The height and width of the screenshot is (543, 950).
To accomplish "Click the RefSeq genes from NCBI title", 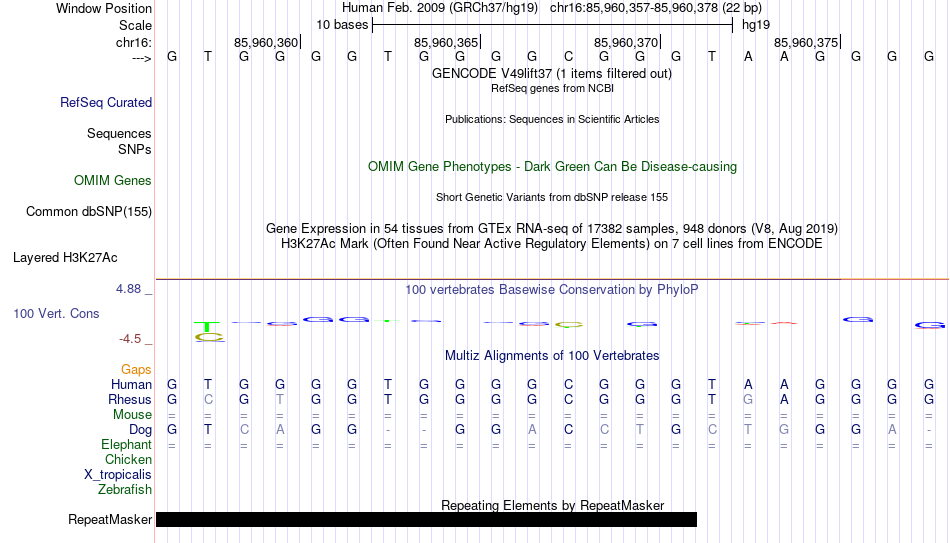I will click(552, 88).
